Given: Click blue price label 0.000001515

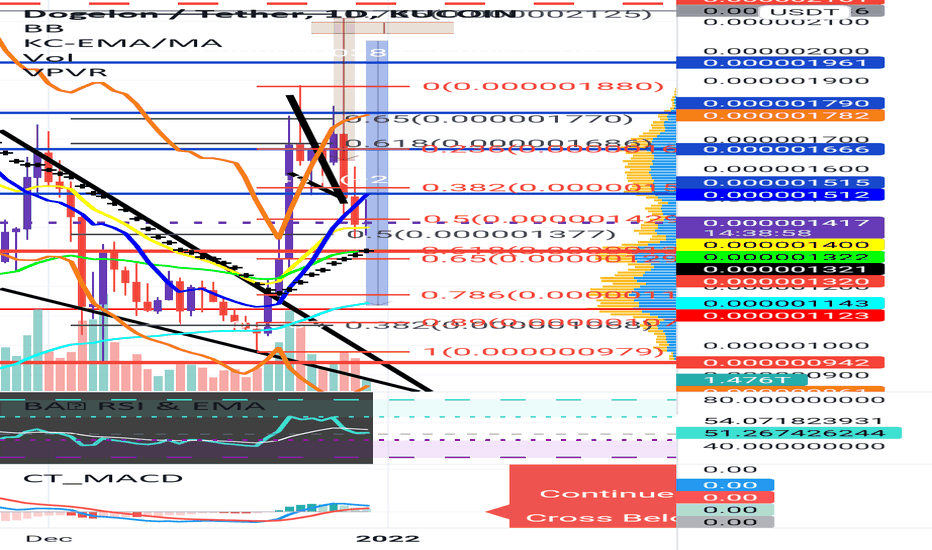Looking at the screenshot, I should pyautogui.click(x=780, y=183).
